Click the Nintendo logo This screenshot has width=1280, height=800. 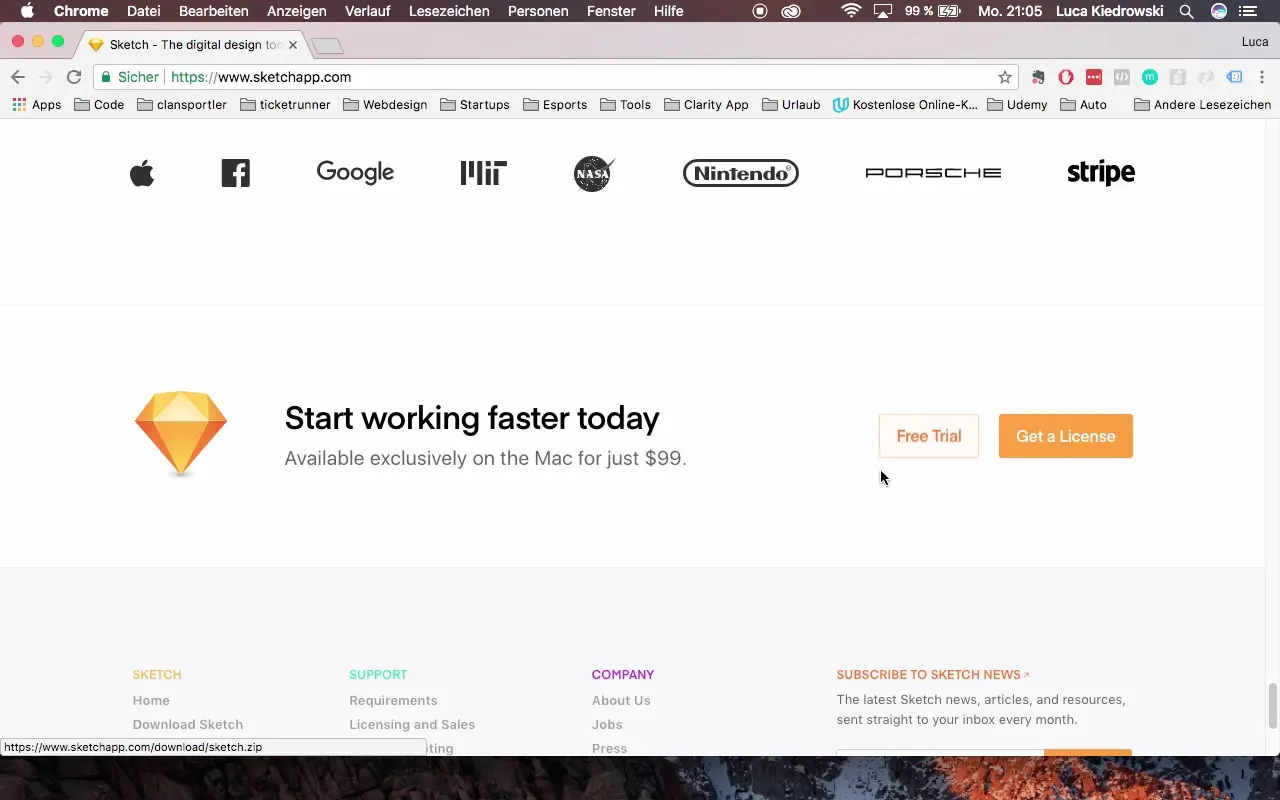click(x=741, y=173)
